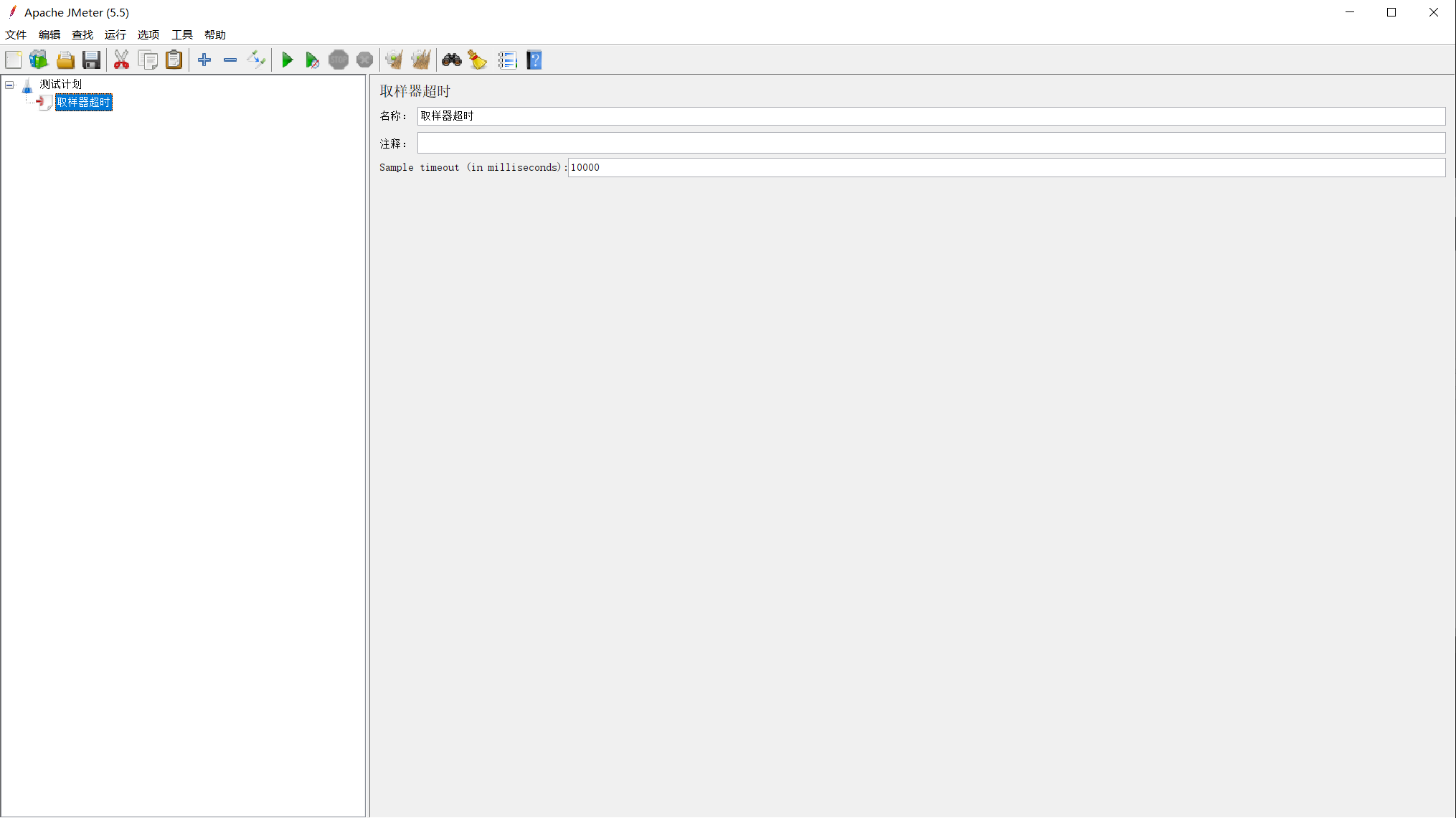
Task: Click the Stop test icon
Action: (339, 60)
